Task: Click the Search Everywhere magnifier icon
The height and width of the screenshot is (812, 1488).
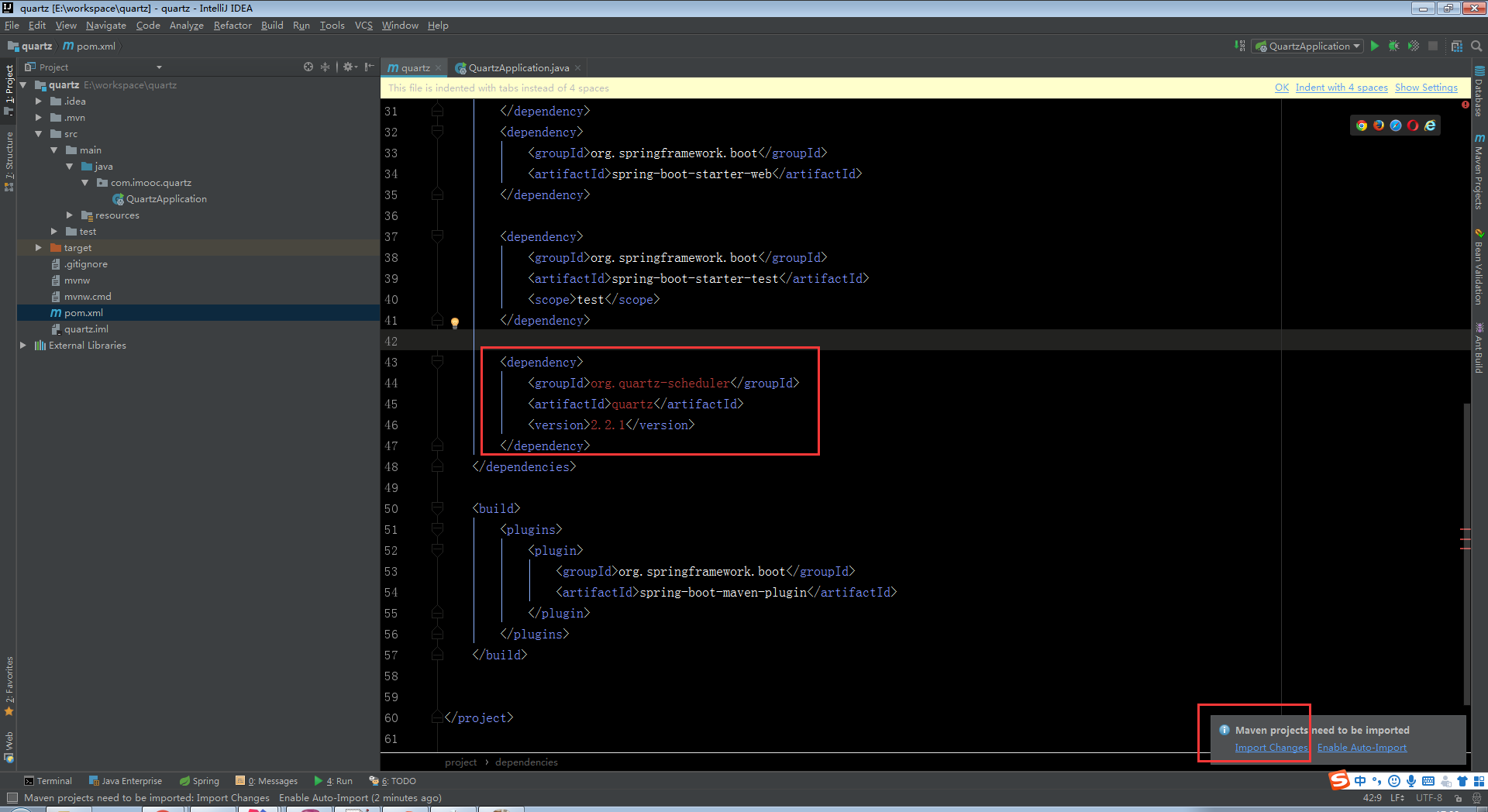Action: tap(1476, 46)
